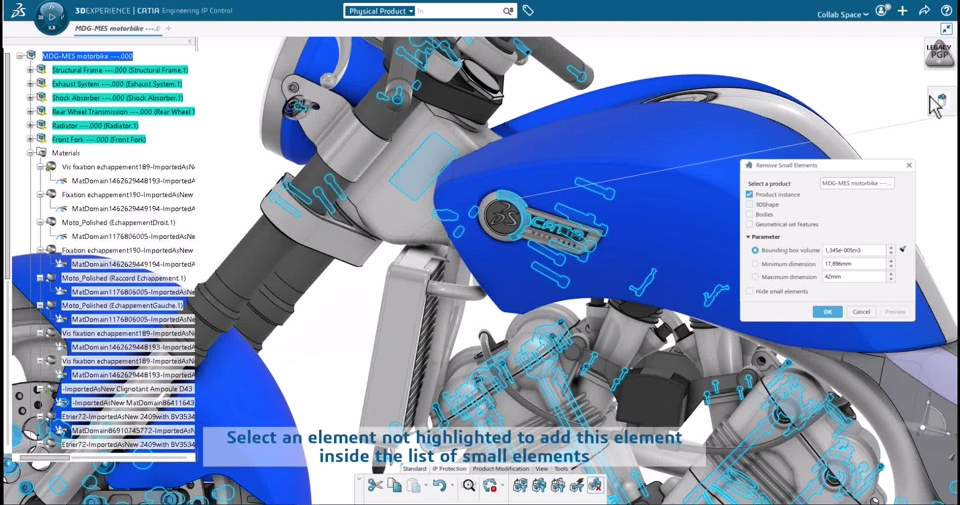Open the Legacy PGP panel icon
Image resolution: width=960 pixels, height=505 pixels.
(939, 53)
